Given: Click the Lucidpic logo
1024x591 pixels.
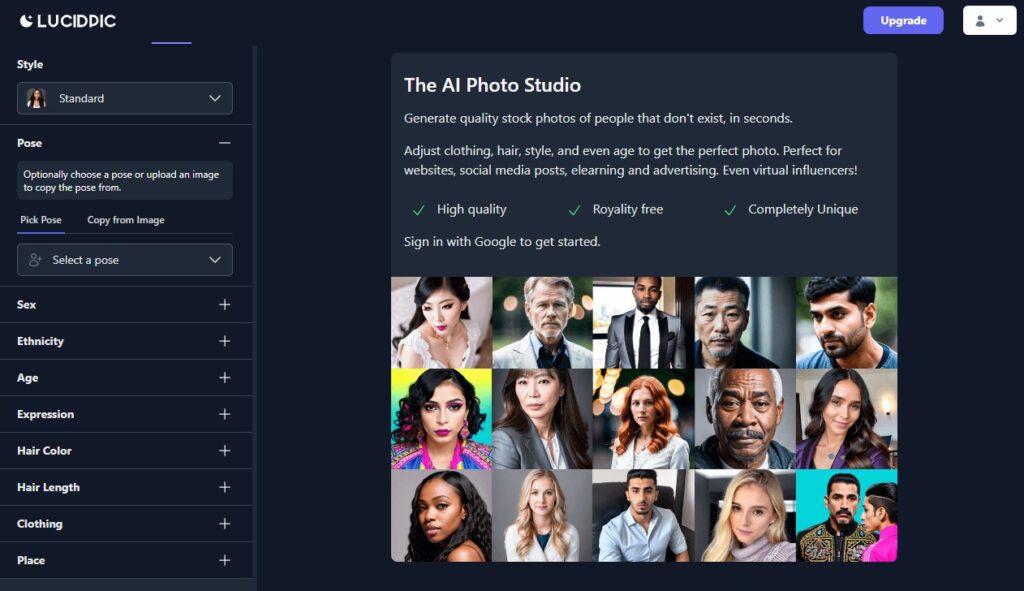Looking at the screenshot, I should coord(67,21).
